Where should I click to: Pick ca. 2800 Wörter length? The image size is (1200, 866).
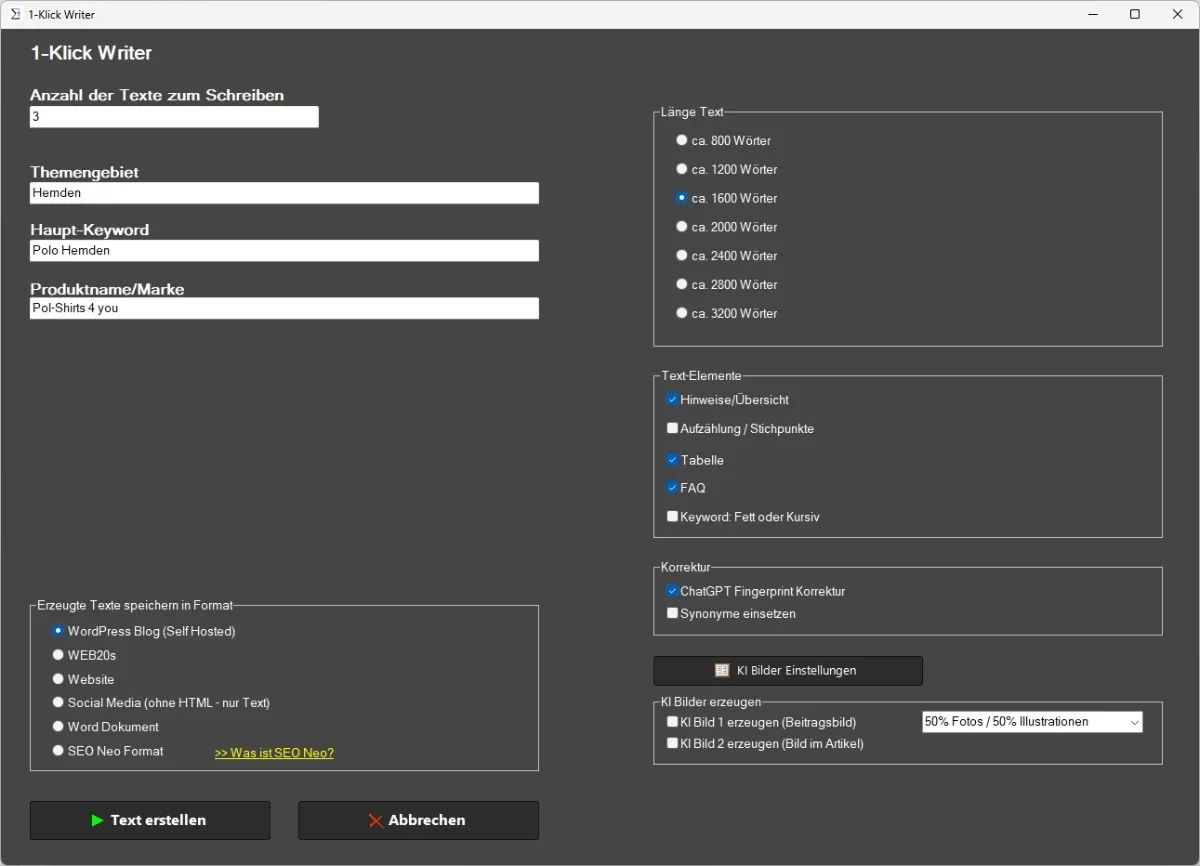tap(682, 284)
